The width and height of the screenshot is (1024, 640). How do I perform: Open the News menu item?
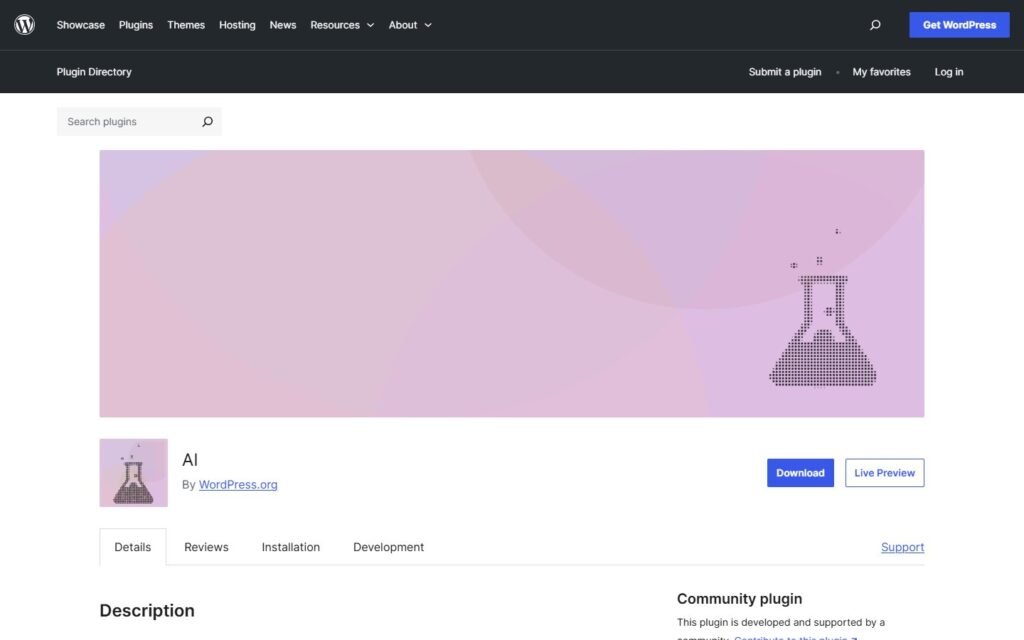(283, 25)
